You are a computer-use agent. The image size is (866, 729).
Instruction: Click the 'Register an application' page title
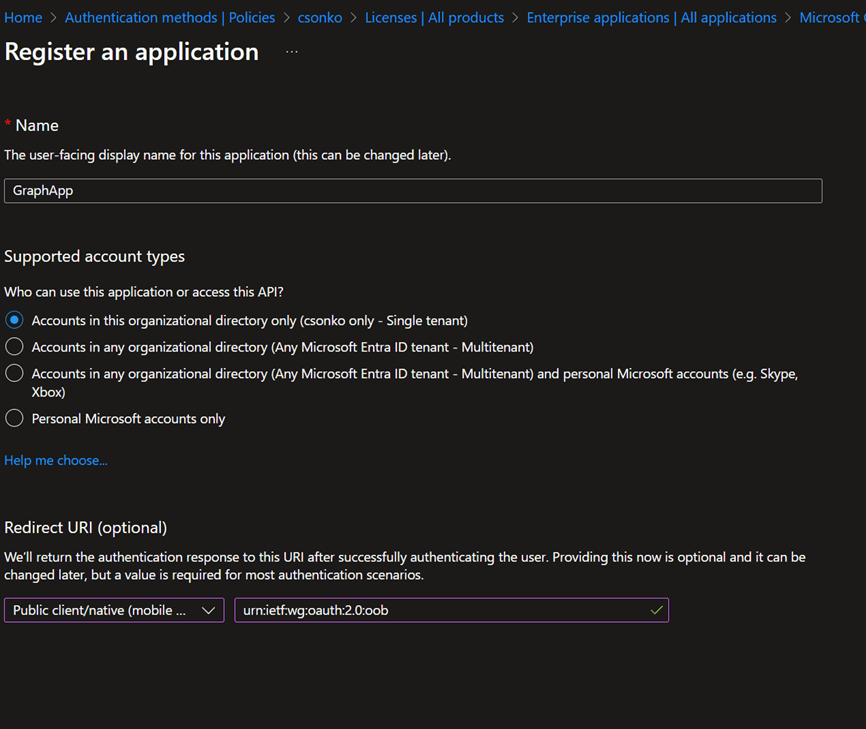[131, 52]
